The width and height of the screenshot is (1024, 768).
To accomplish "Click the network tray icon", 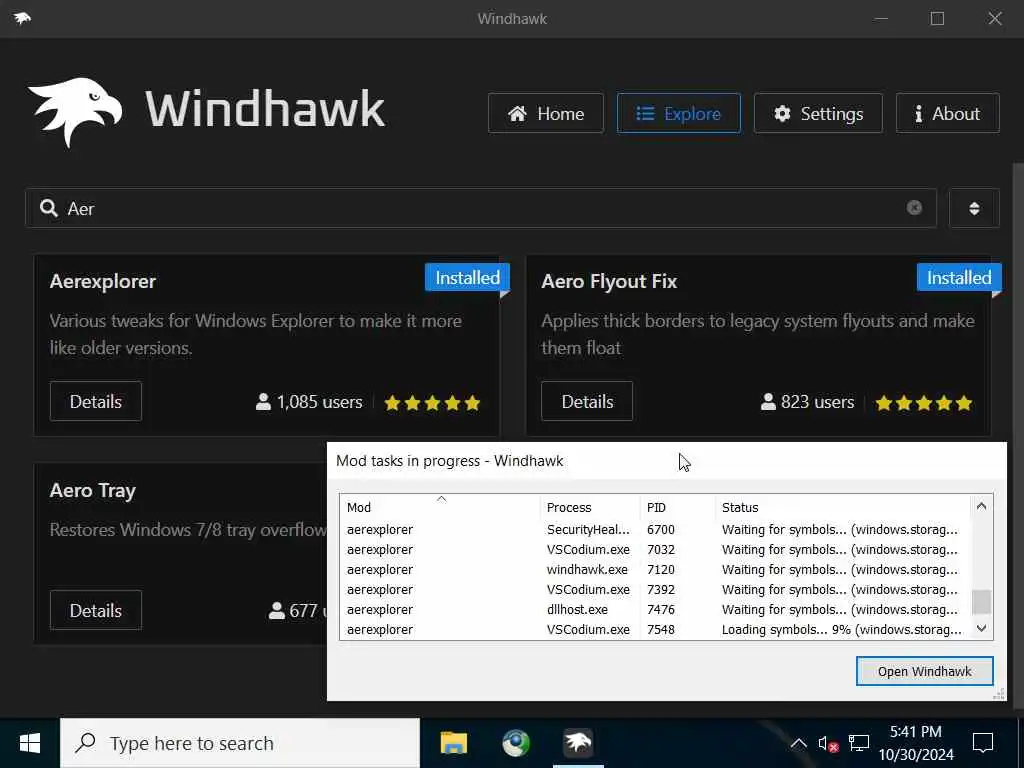I will pos(859,743).
